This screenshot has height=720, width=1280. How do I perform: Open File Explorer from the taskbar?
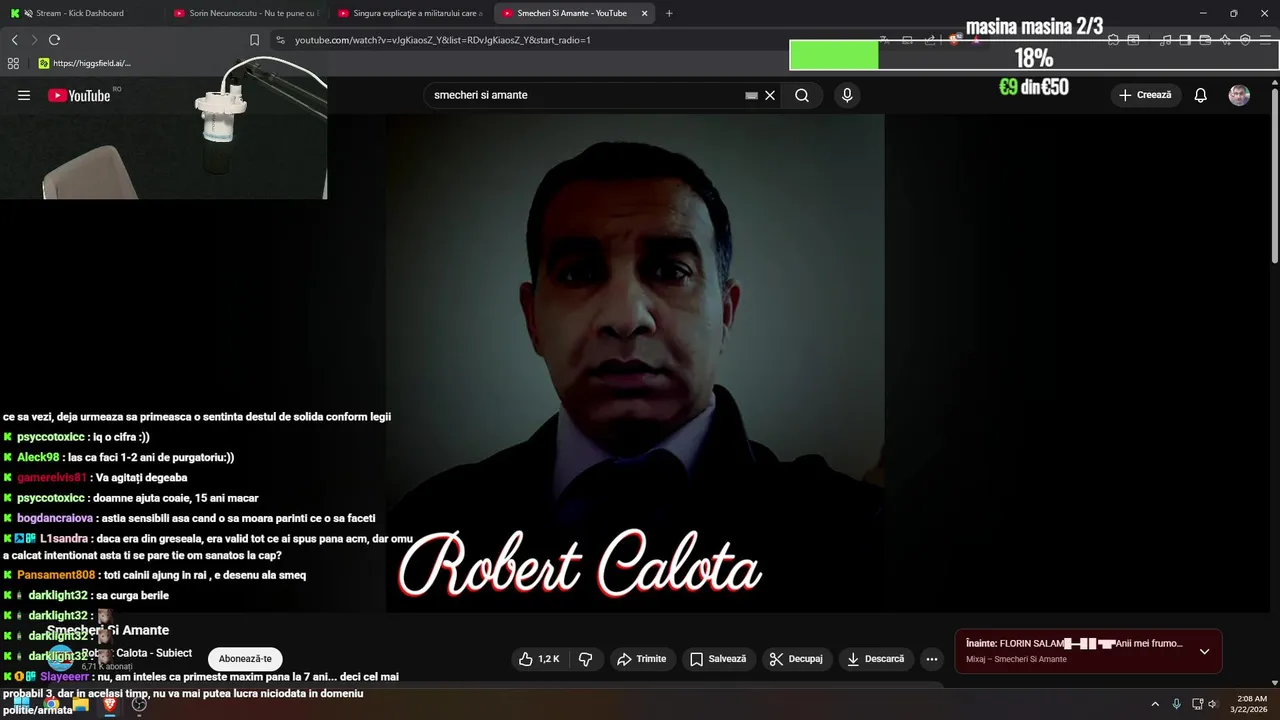80,704
